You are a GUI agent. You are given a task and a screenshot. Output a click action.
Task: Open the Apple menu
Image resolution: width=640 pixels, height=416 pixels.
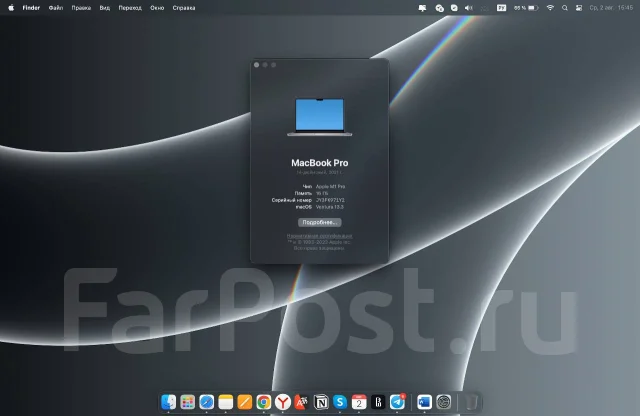pyautogui.click(x=11, y=8)
